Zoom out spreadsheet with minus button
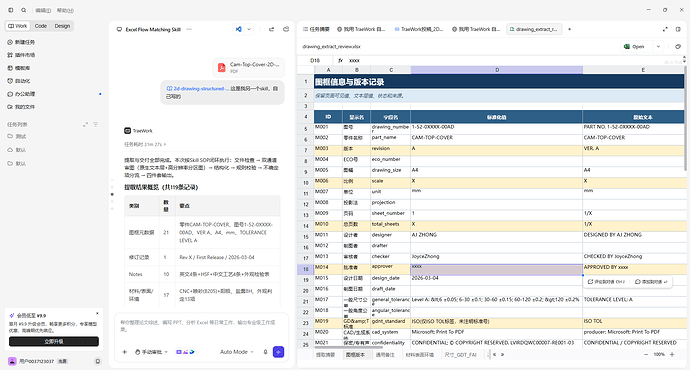Screen dimensions: 690x370 pyautogui.click(x=646, y=355)
